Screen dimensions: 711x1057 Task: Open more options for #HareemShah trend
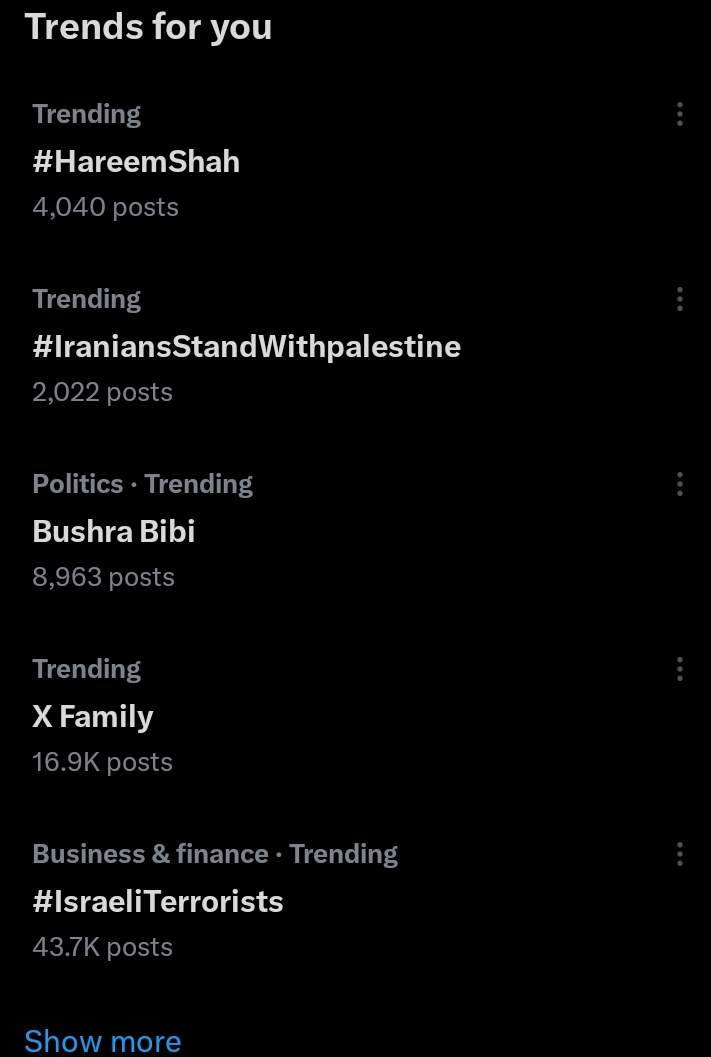679,114
